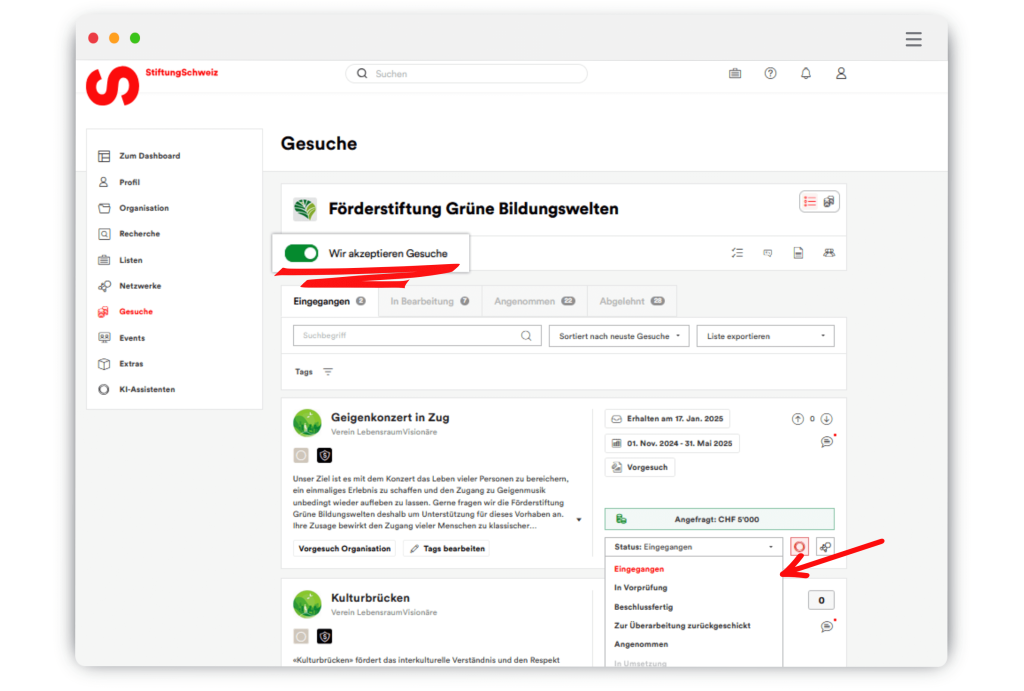
Task: Click the briefcase icon in header
Action: [735, 74]
